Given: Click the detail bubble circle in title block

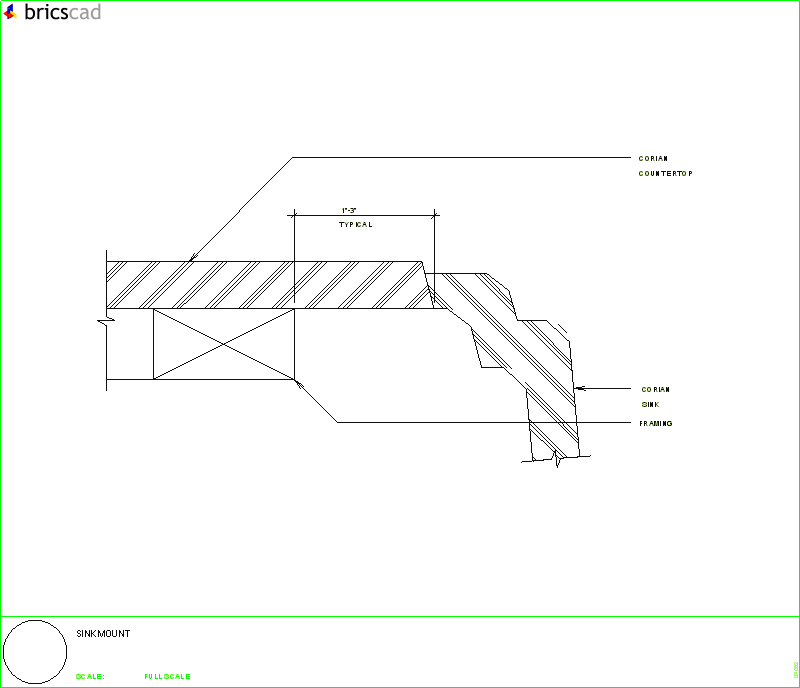Looking at the screenshot, I should click(x=35, y=652).
